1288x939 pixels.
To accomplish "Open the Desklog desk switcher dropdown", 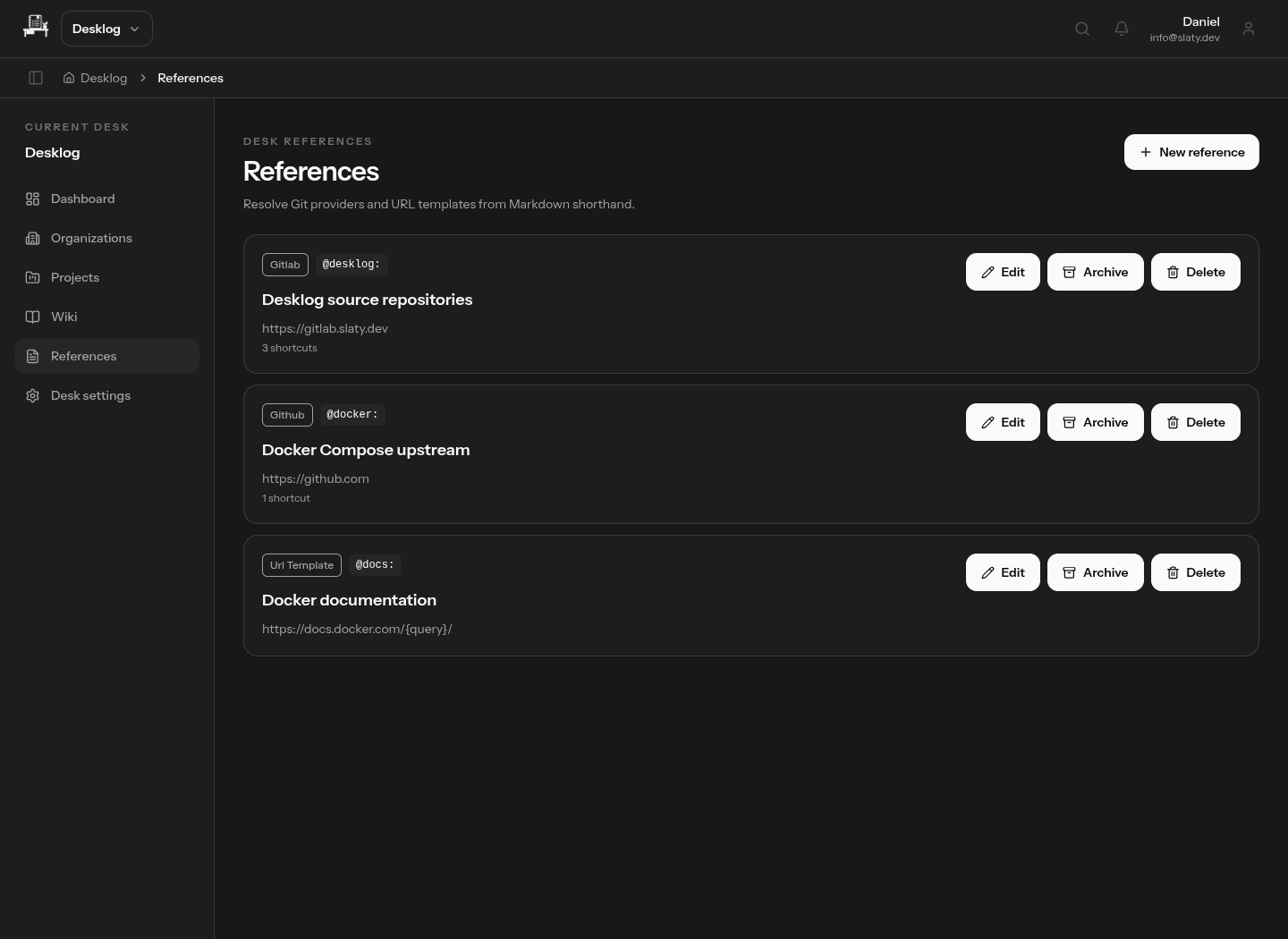I will (106, 29).
